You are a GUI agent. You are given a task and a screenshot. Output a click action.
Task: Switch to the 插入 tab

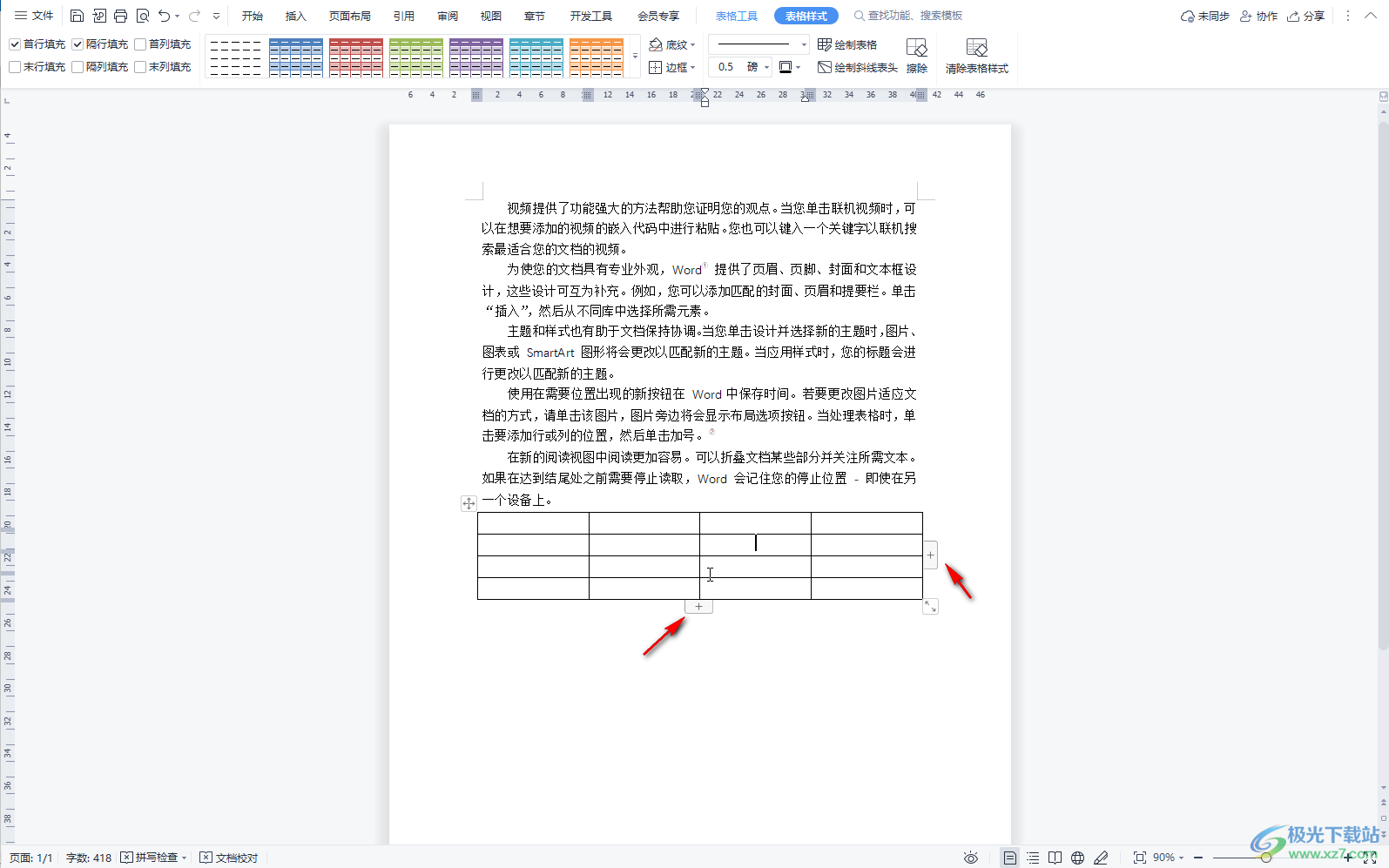[296, 16]
